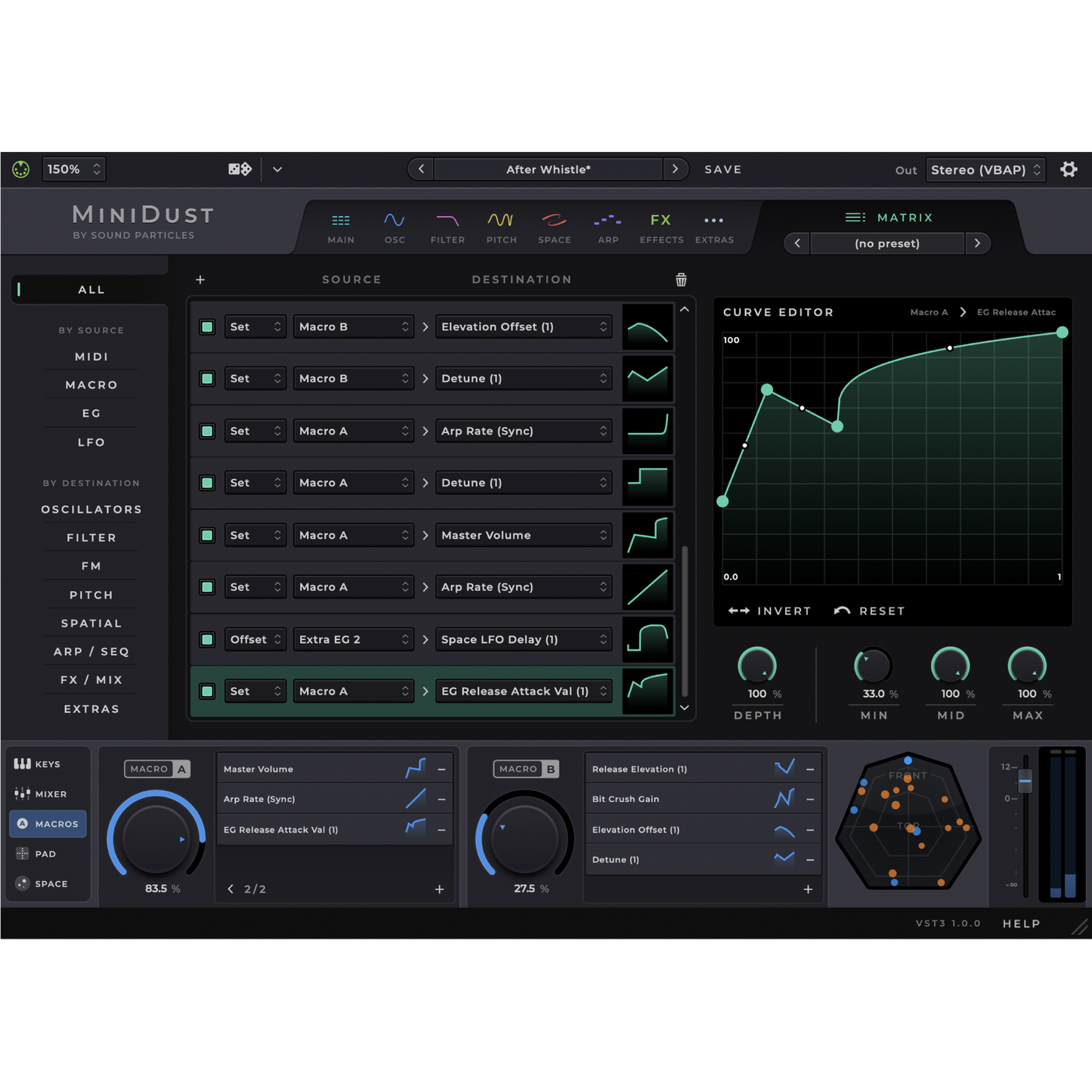Switch to the Matrix tab
Viewport: 1092px width, 1092px height.
tap(889, 218)
